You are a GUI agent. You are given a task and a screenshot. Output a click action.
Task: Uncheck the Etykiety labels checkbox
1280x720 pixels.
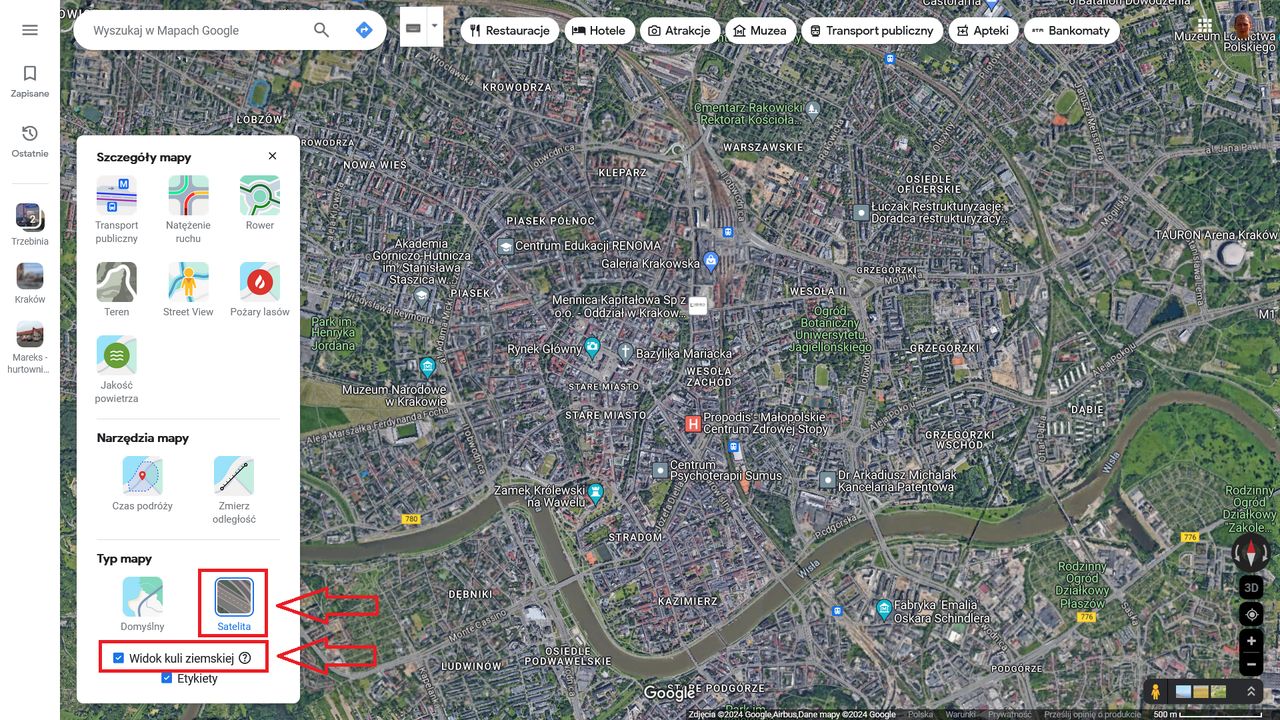(x=166, y=678)
